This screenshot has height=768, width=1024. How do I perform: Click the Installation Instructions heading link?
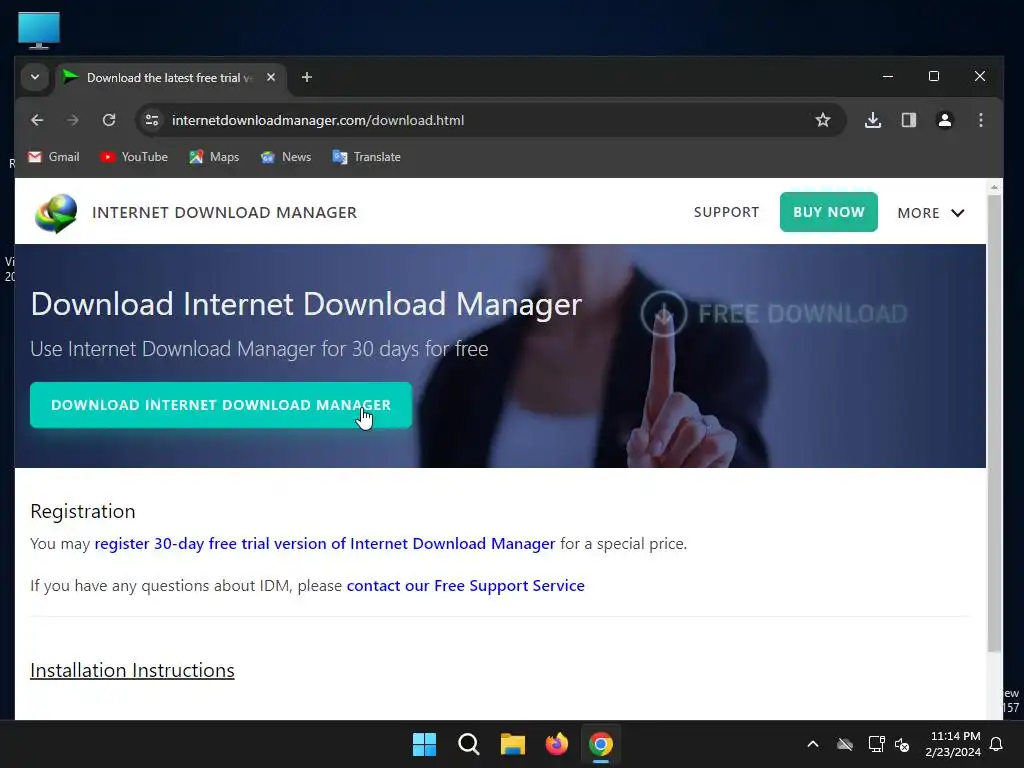click(132, 671)
